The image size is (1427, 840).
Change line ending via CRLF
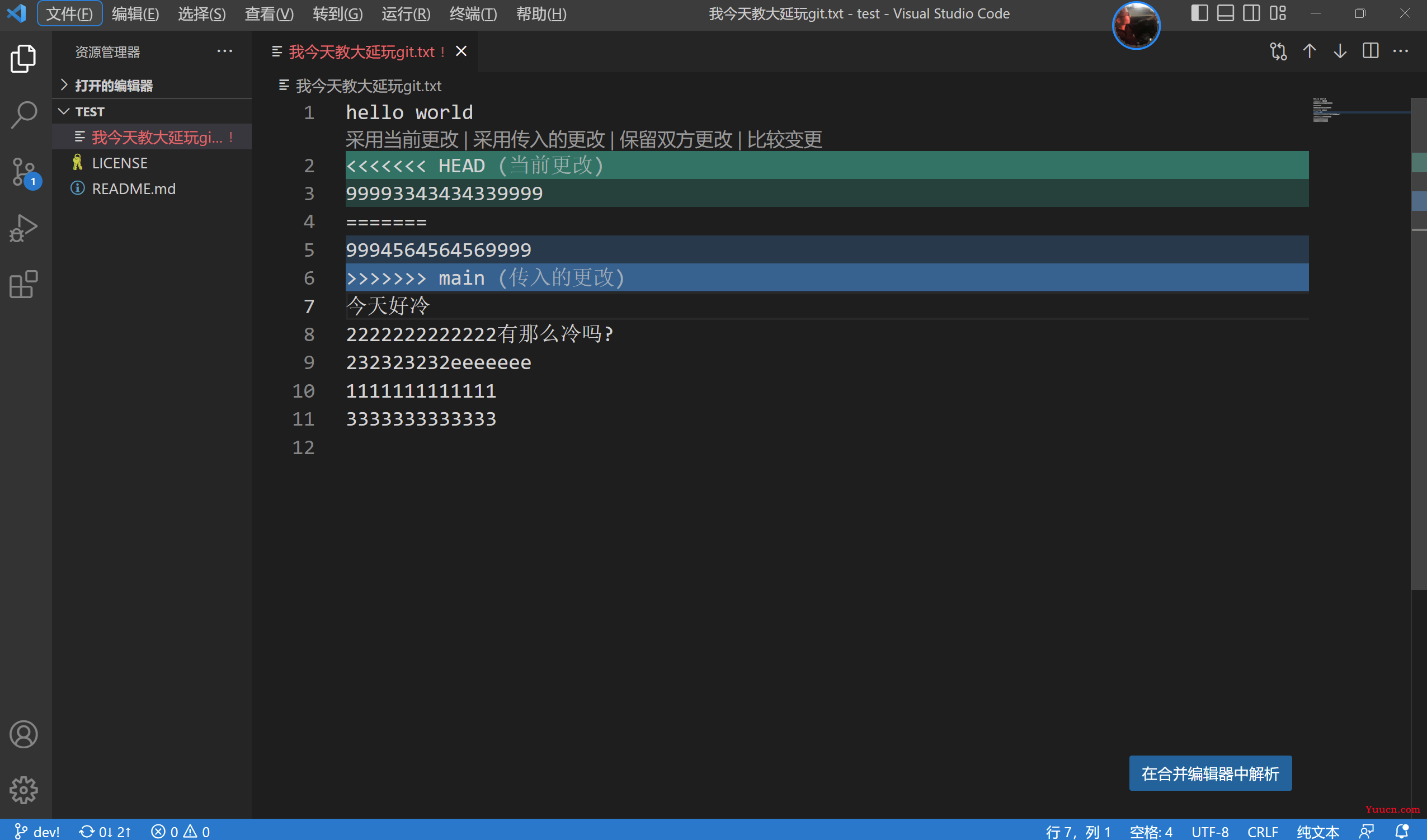pos(1262,831)
